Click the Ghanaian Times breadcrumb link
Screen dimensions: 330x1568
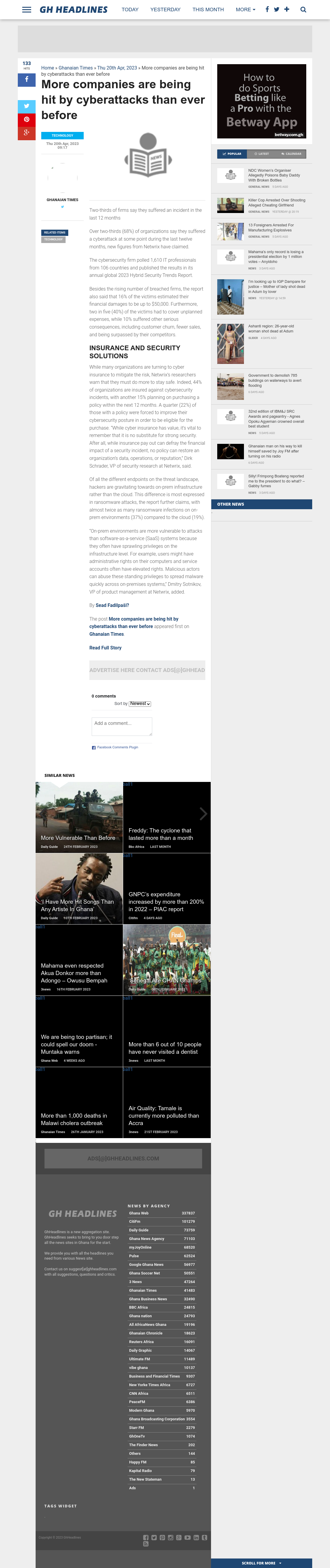pos(75,68)
